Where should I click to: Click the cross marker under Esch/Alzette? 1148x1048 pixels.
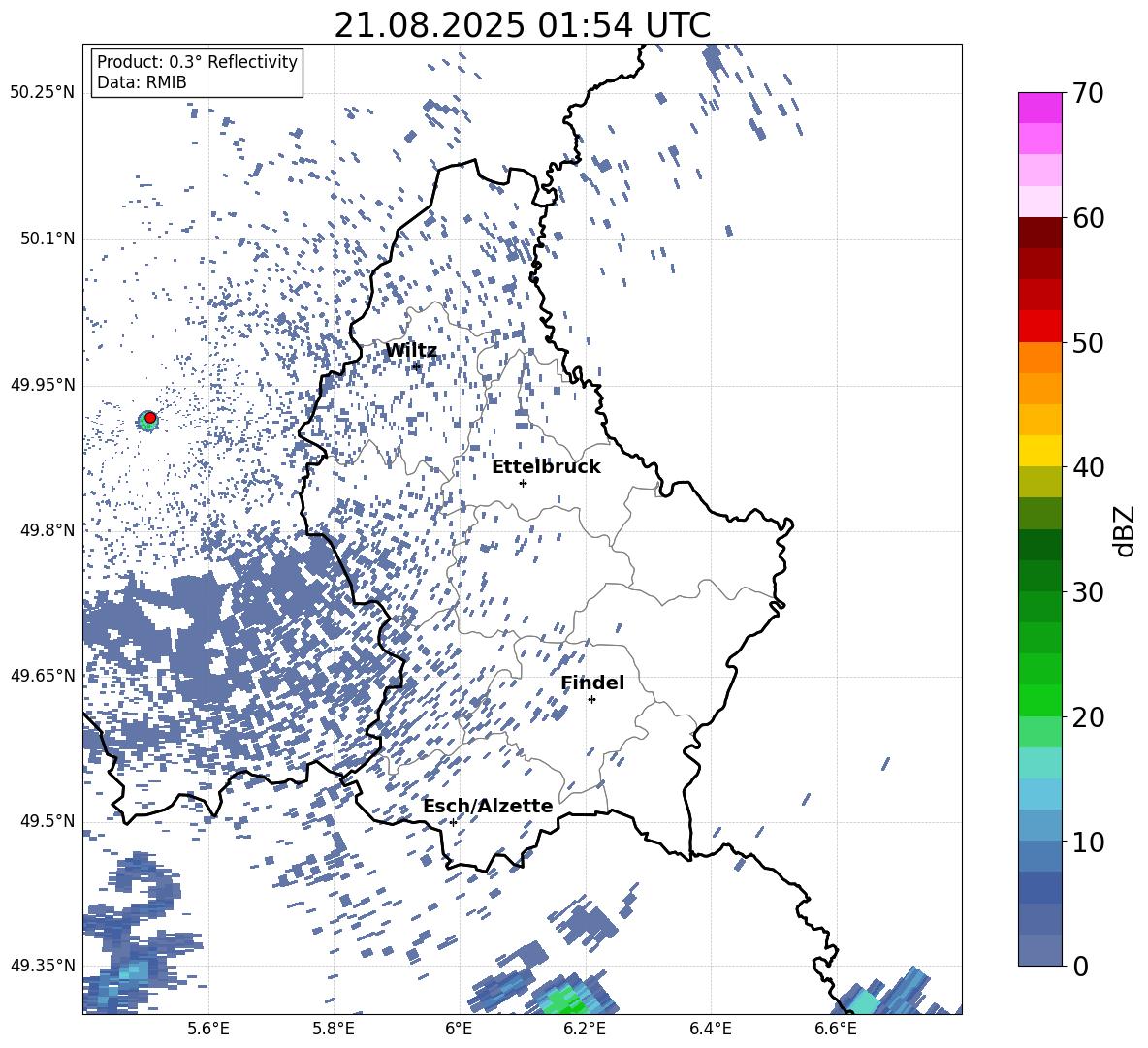(453, 822)
